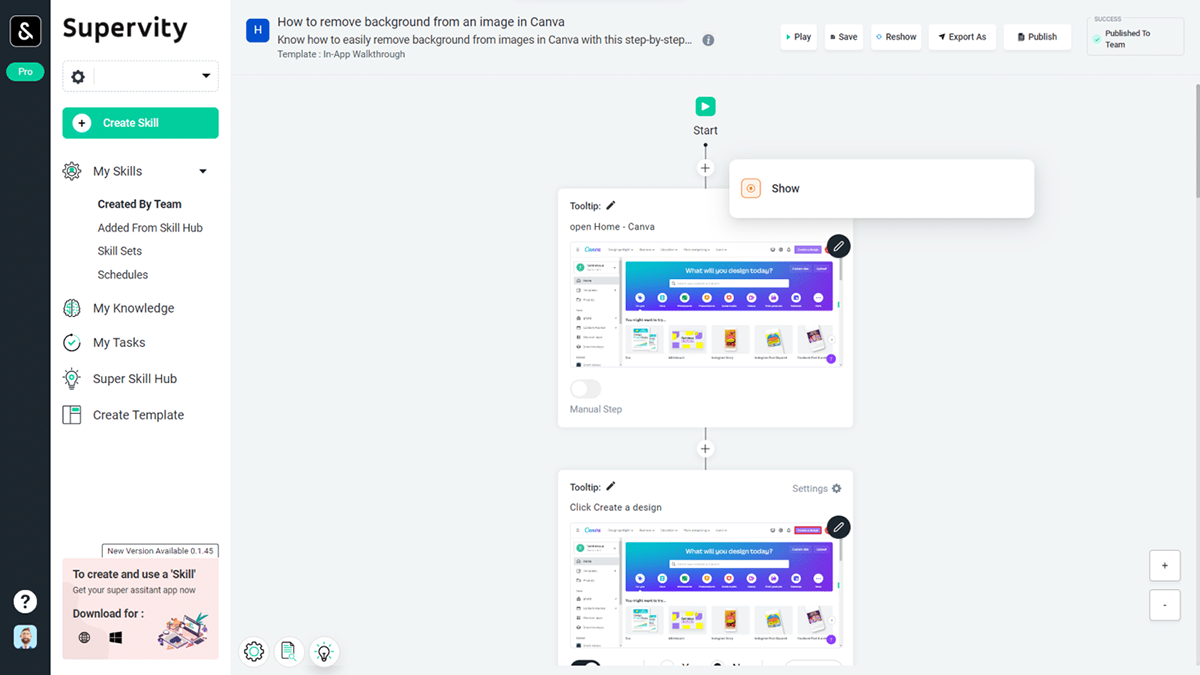1200x675 pixels.
Task: Open the Export As button
Action: click(963, 37)
